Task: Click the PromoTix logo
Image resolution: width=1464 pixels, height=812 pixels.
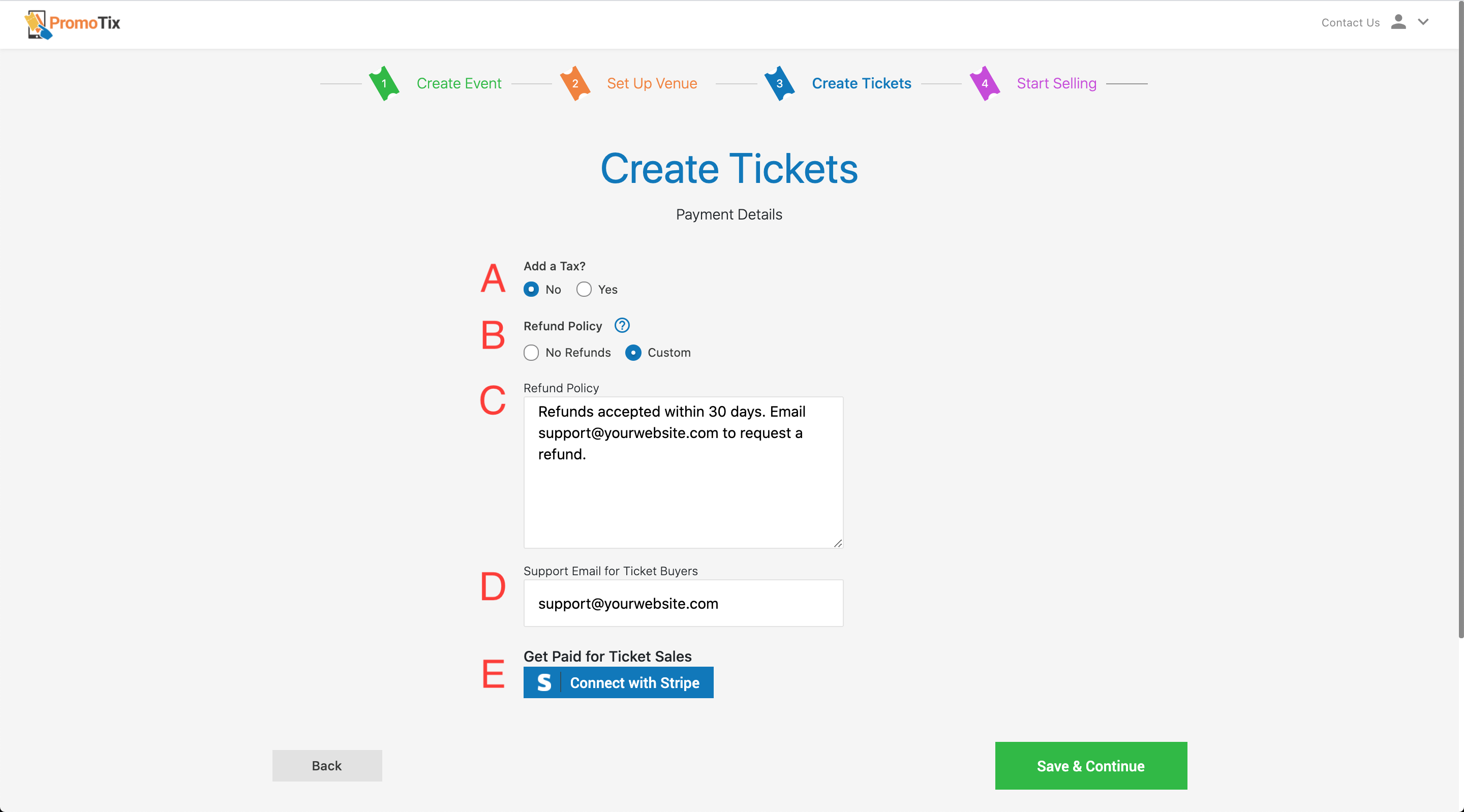Action: pyautogui.click(x=72, y=24)
